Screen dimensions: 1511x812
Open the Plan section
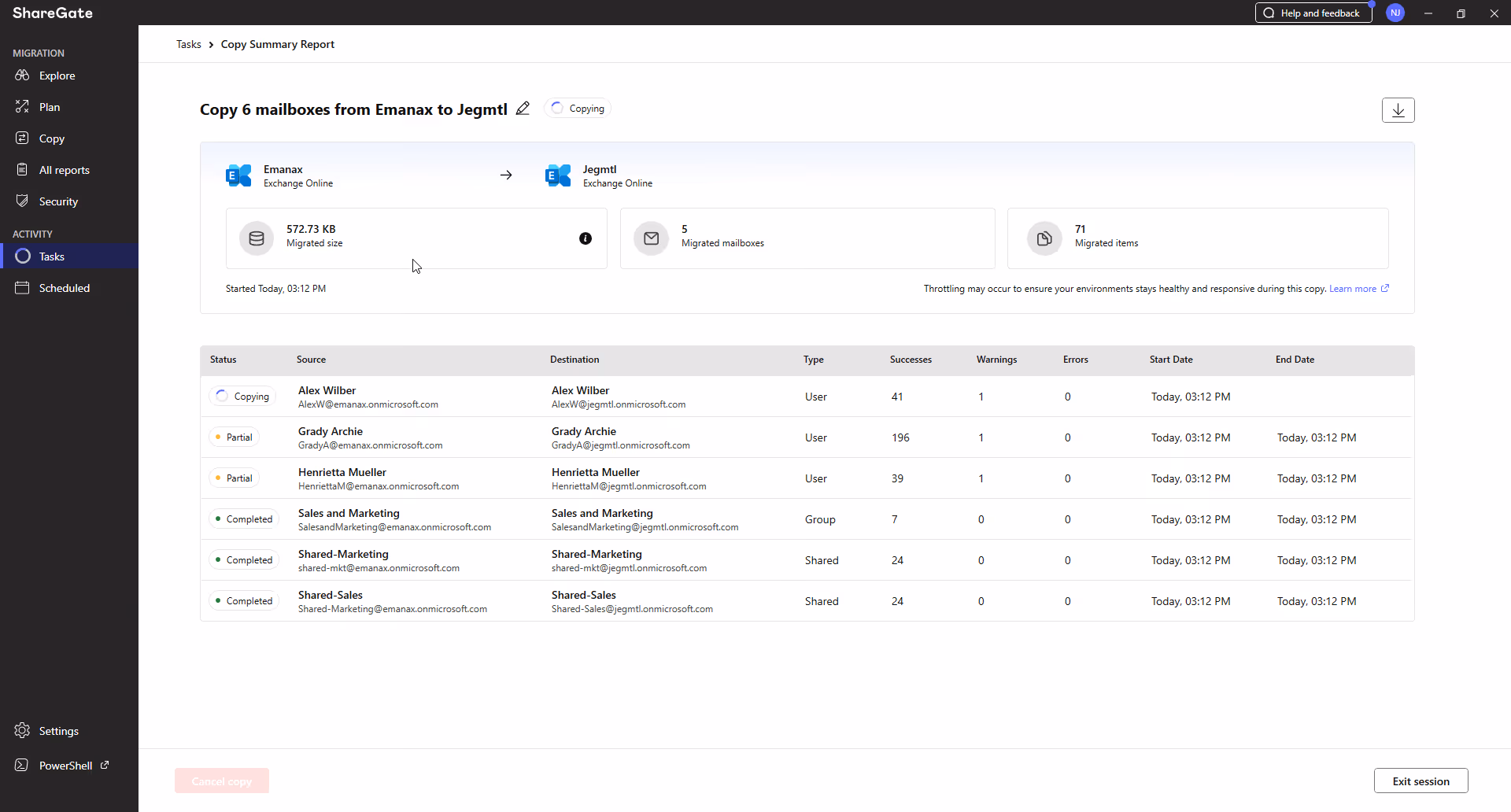coord(49,107)
